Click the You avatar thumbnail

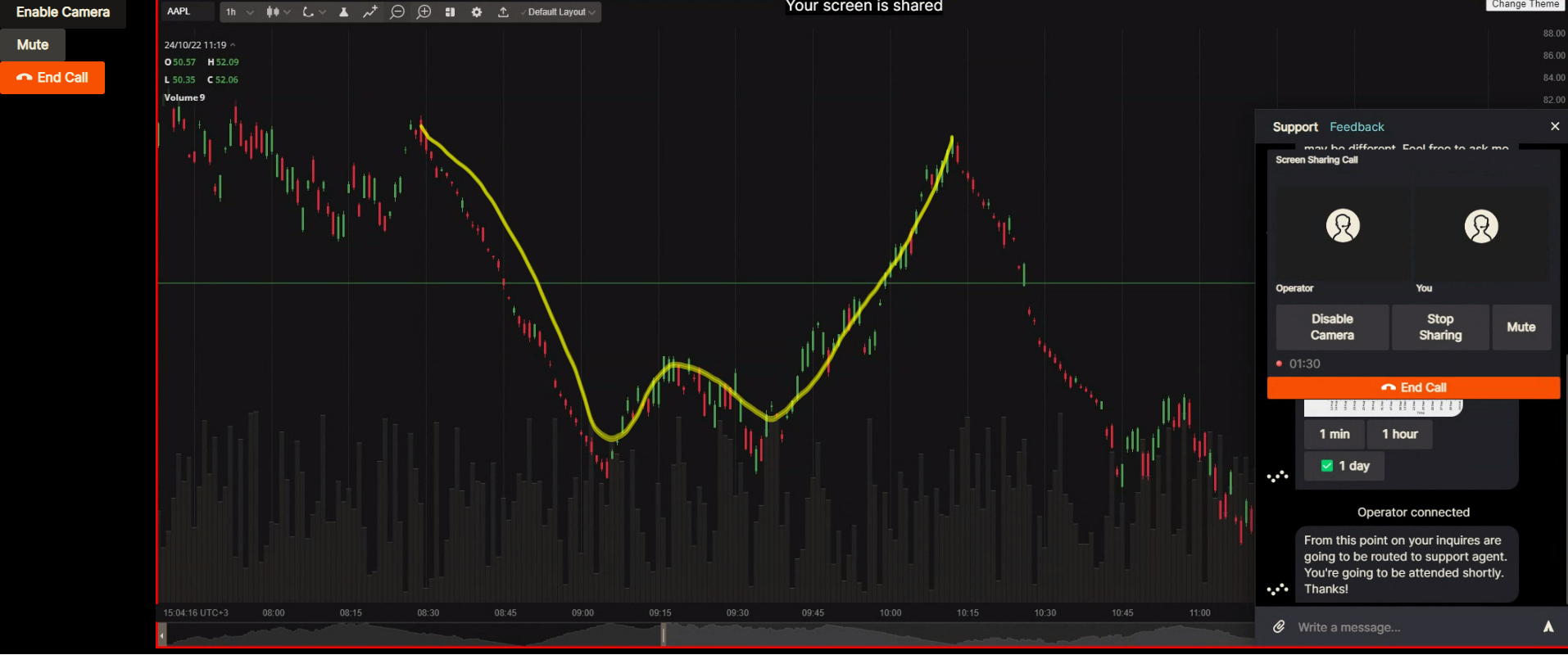pos(1481,227)
